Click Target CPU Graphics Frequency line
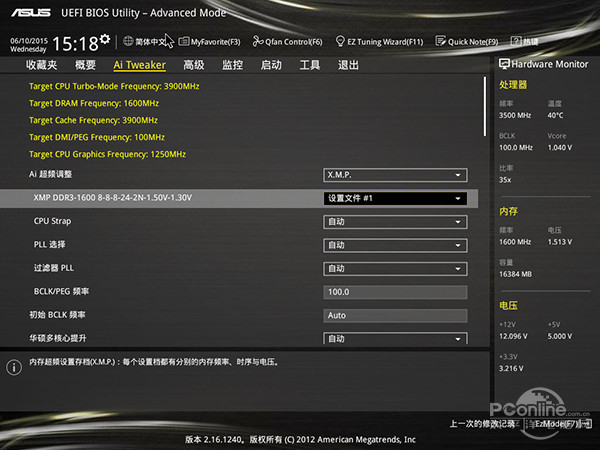The width and height of the screenshot is (600, 450). [108, 154]
